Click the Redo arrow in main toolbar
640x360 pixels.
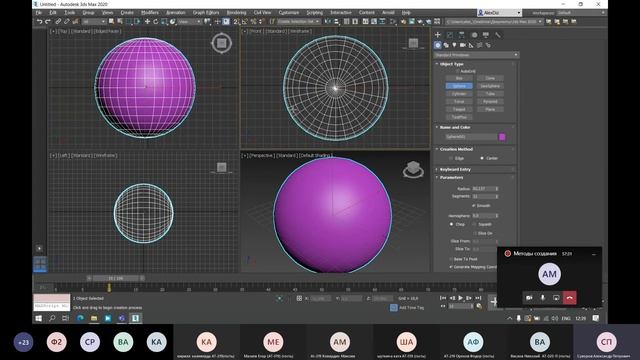48,21
